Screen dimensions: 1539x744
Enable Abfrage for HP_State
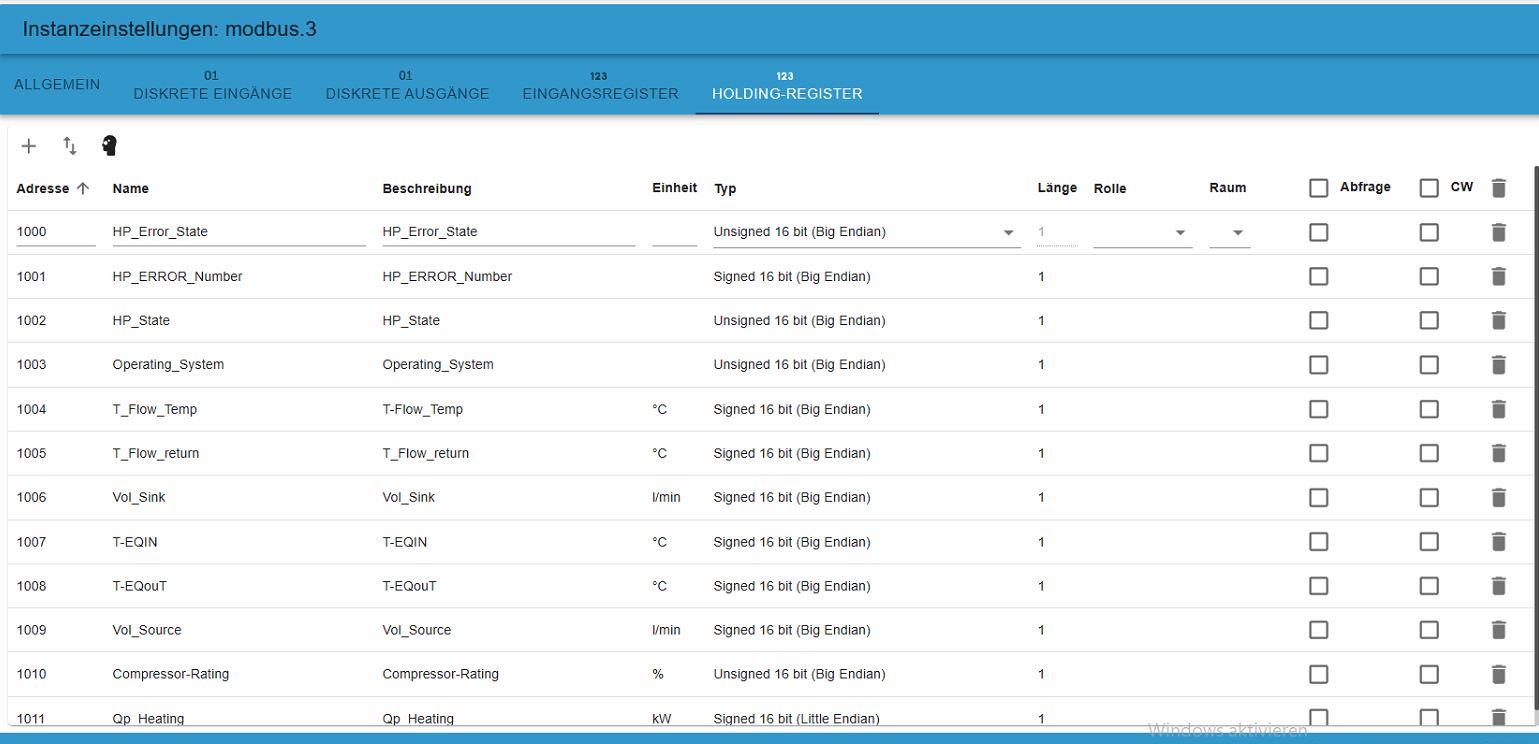click(1319, 320)
